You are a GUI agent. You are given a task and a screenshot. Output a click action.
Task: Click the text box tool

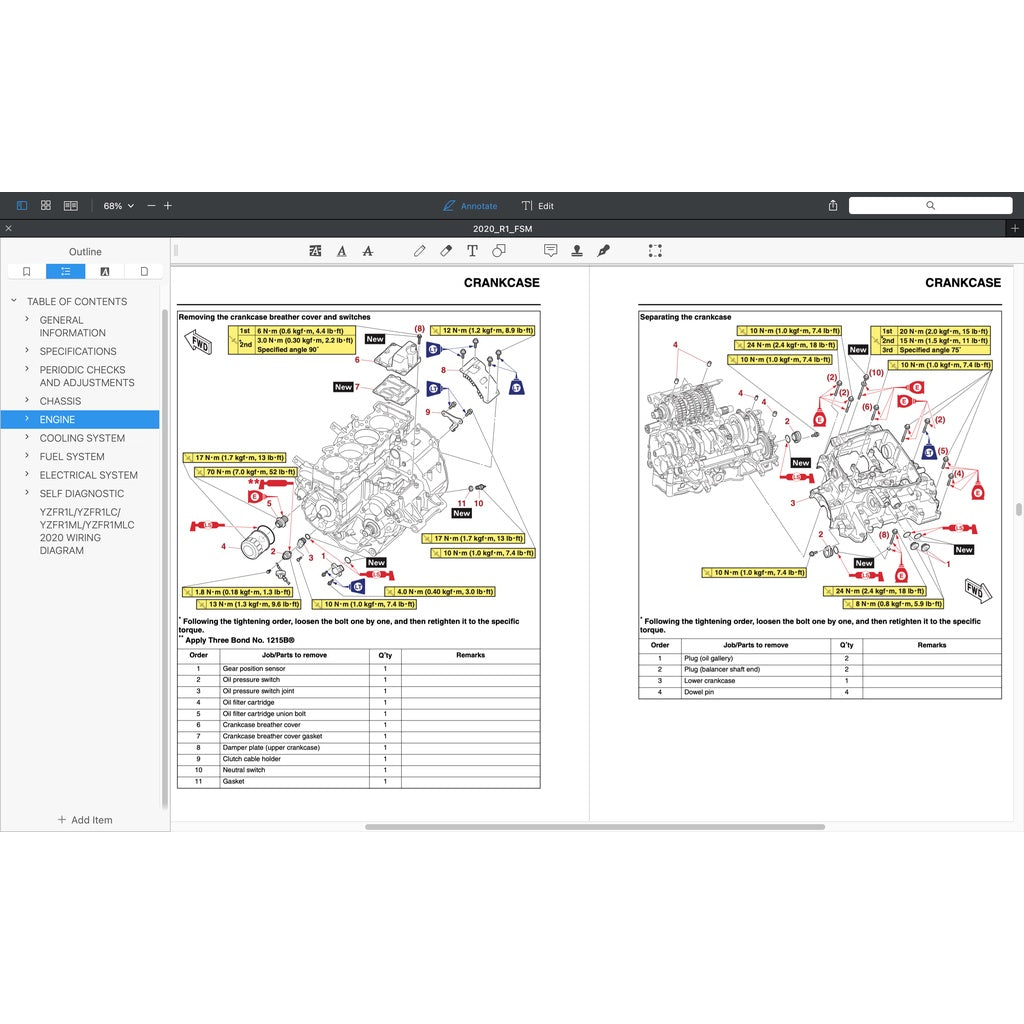tap(472, 251)
